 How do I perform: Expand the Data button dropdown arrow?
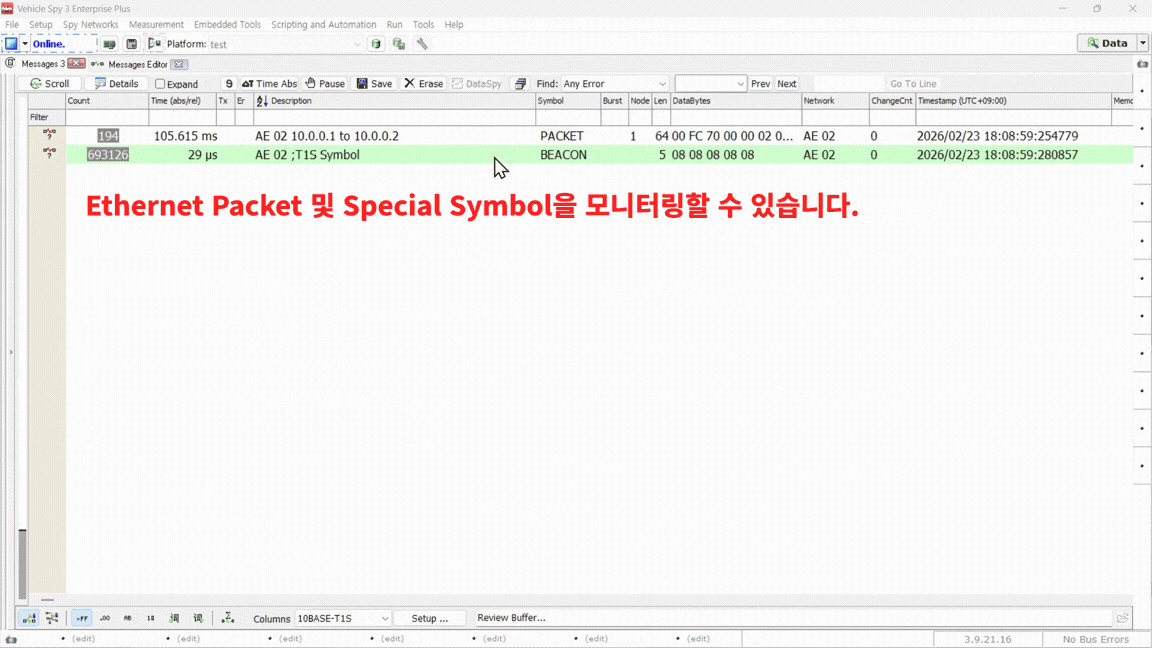[1143, 43]
